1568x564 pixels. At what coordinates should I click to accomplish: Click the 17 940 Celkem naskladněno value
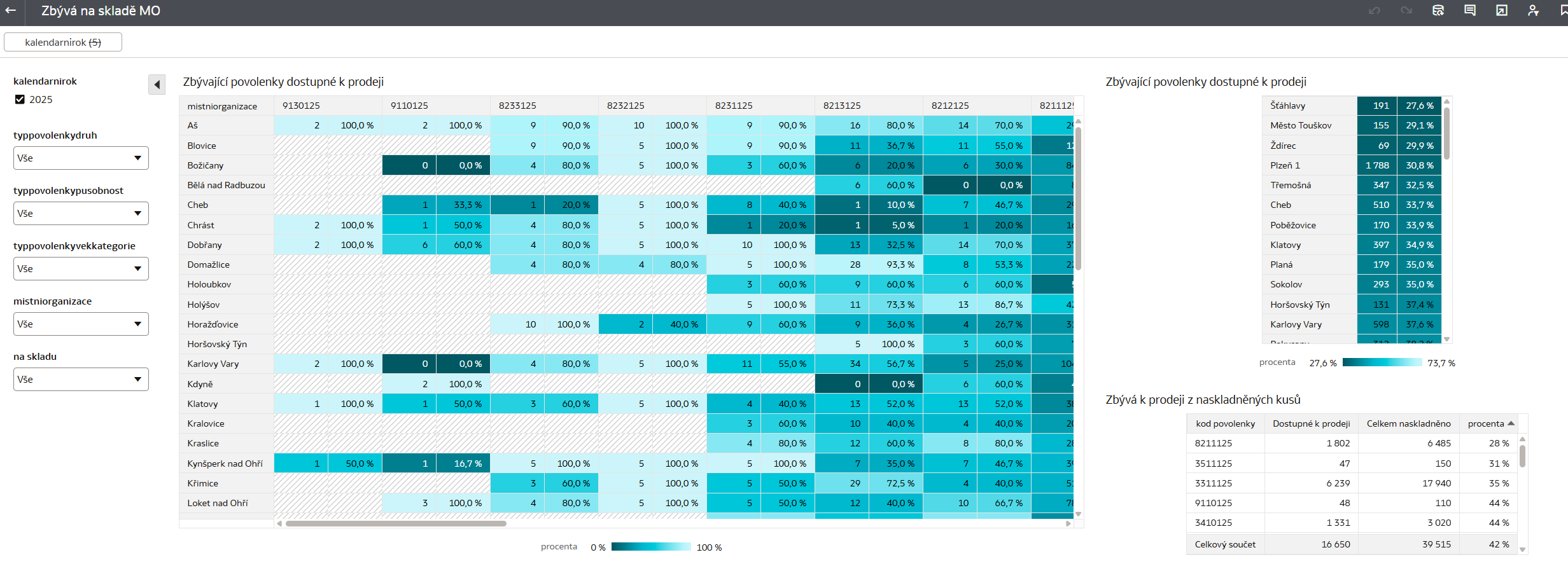[x=1436, y=483]
